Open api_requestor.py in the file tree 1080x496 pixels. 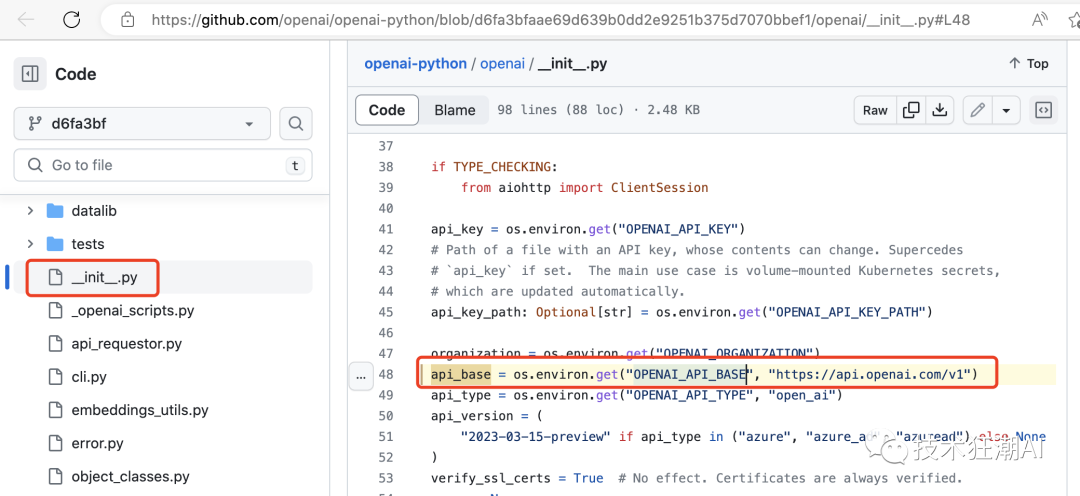tap(126, 343)
